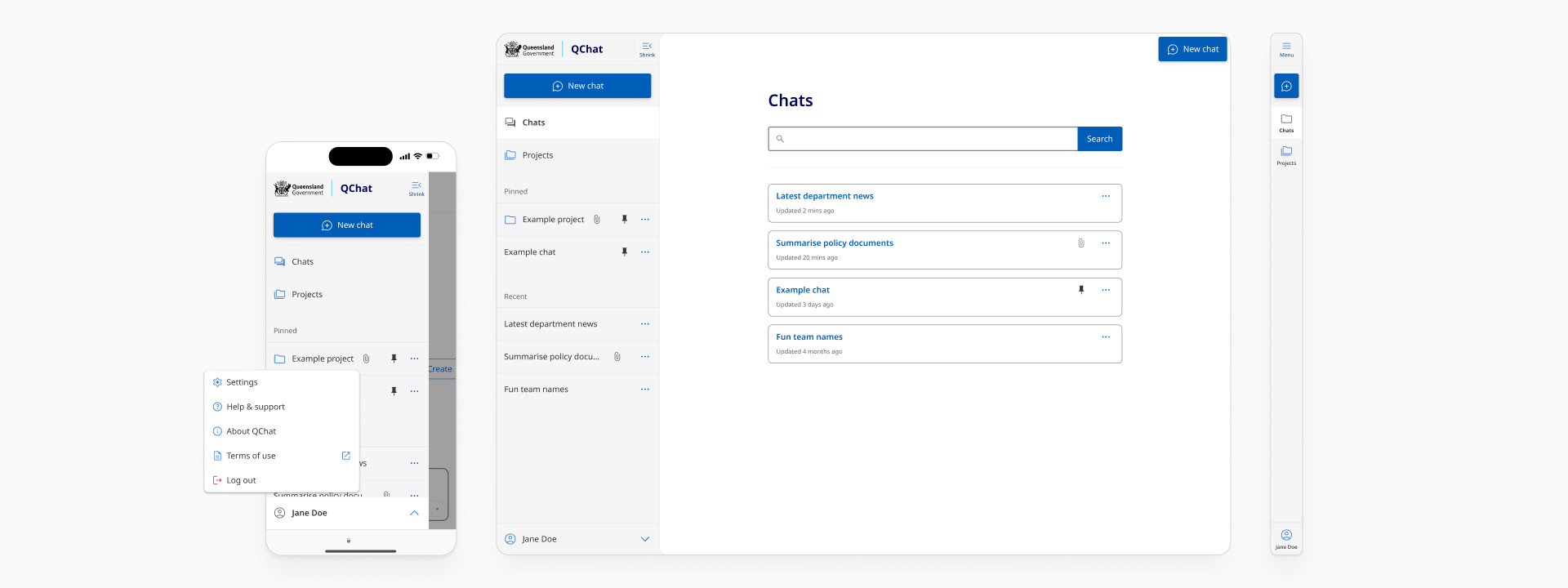The width and height of the screenshot is (1568, 588).
Task: Open more options on Example chat card
Action: tap(1106, 290)
